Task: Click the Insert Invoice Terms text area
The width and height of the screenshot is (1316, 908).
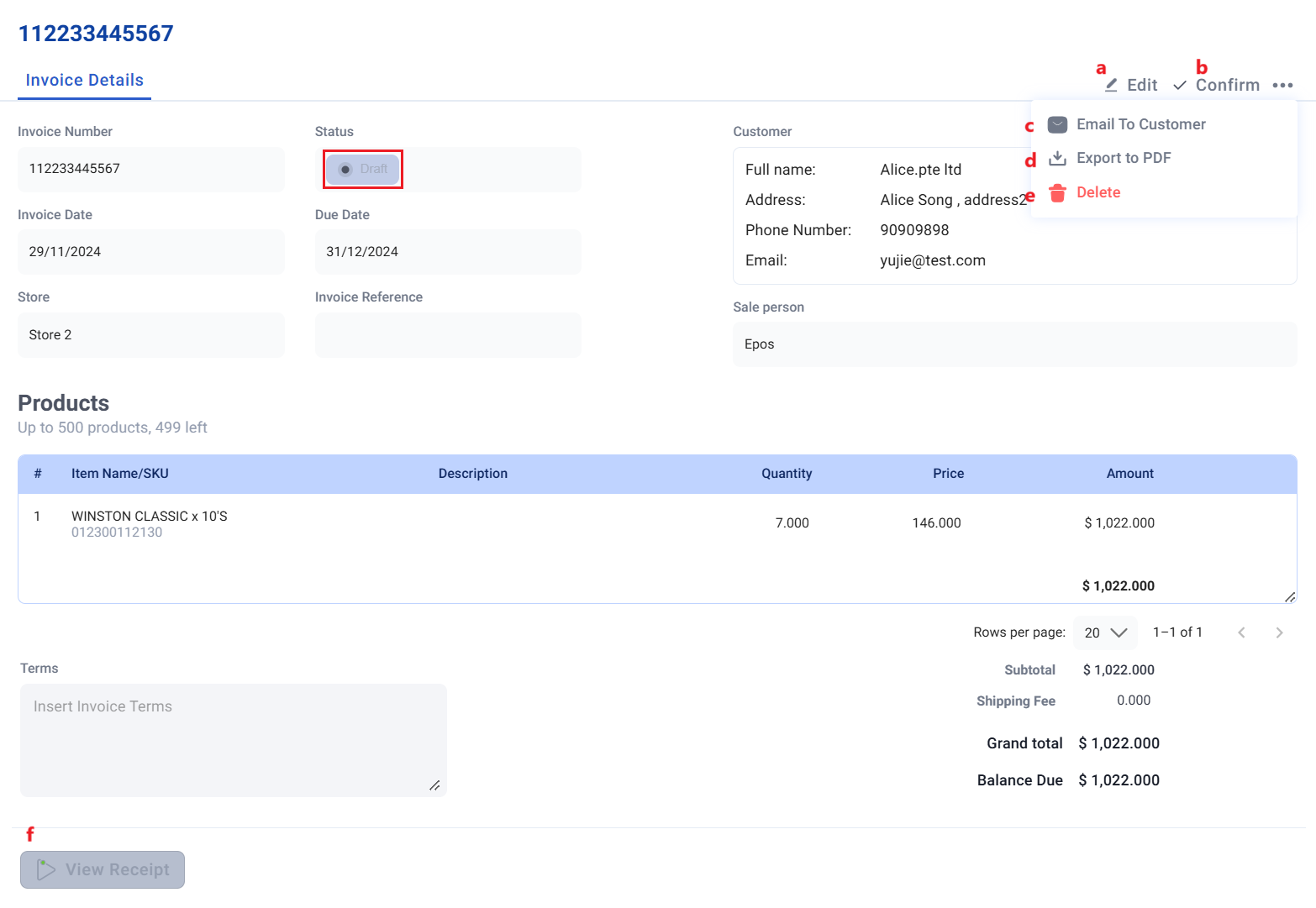Action: coord(233,739)
